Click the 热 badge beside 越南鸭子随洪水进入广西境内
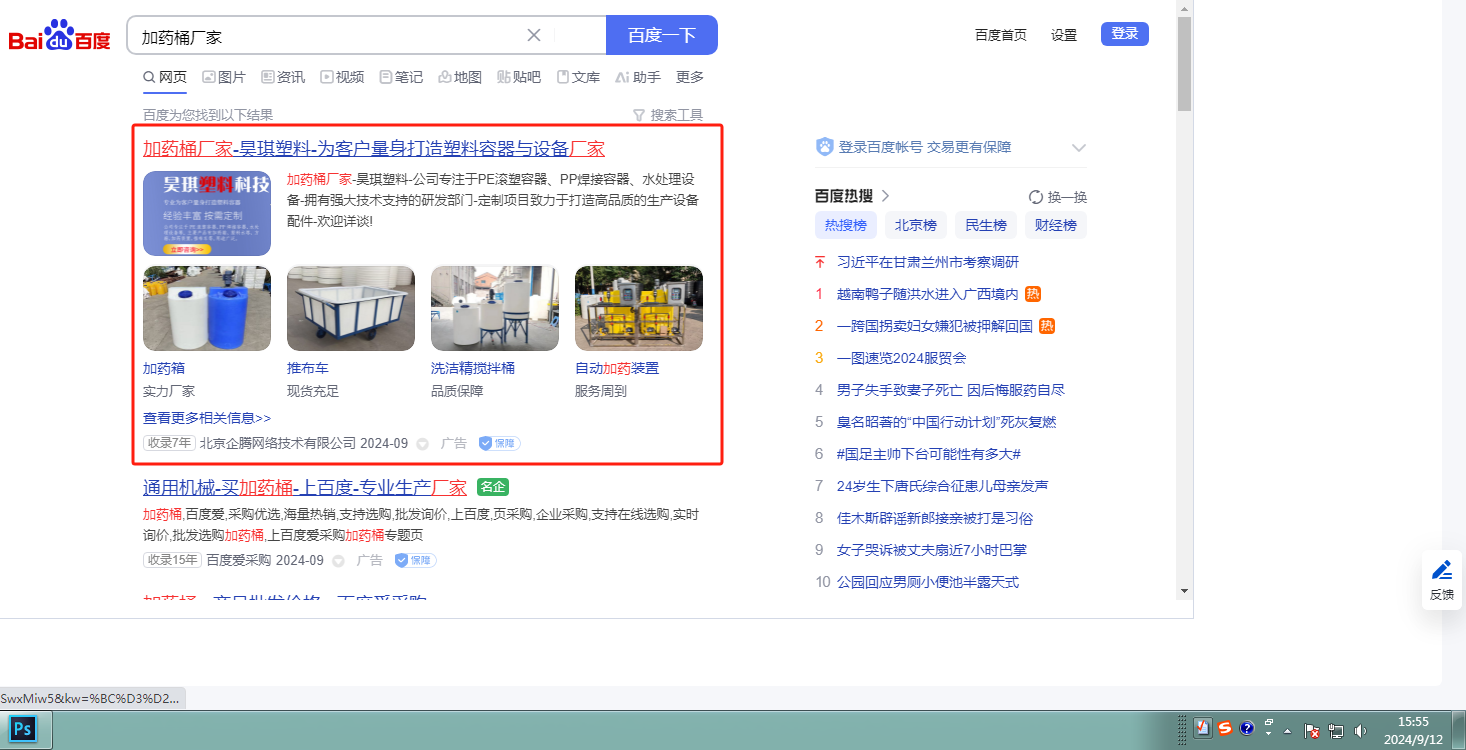 1033,294
